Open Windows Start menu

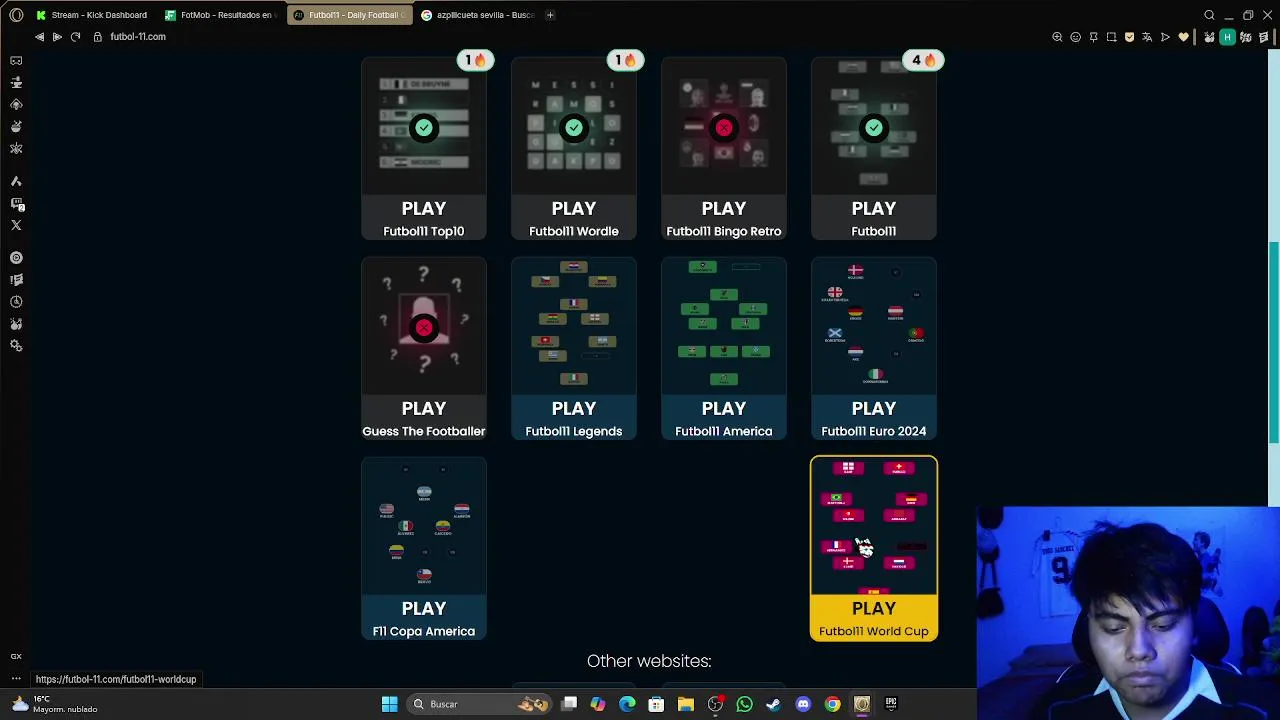389,704
